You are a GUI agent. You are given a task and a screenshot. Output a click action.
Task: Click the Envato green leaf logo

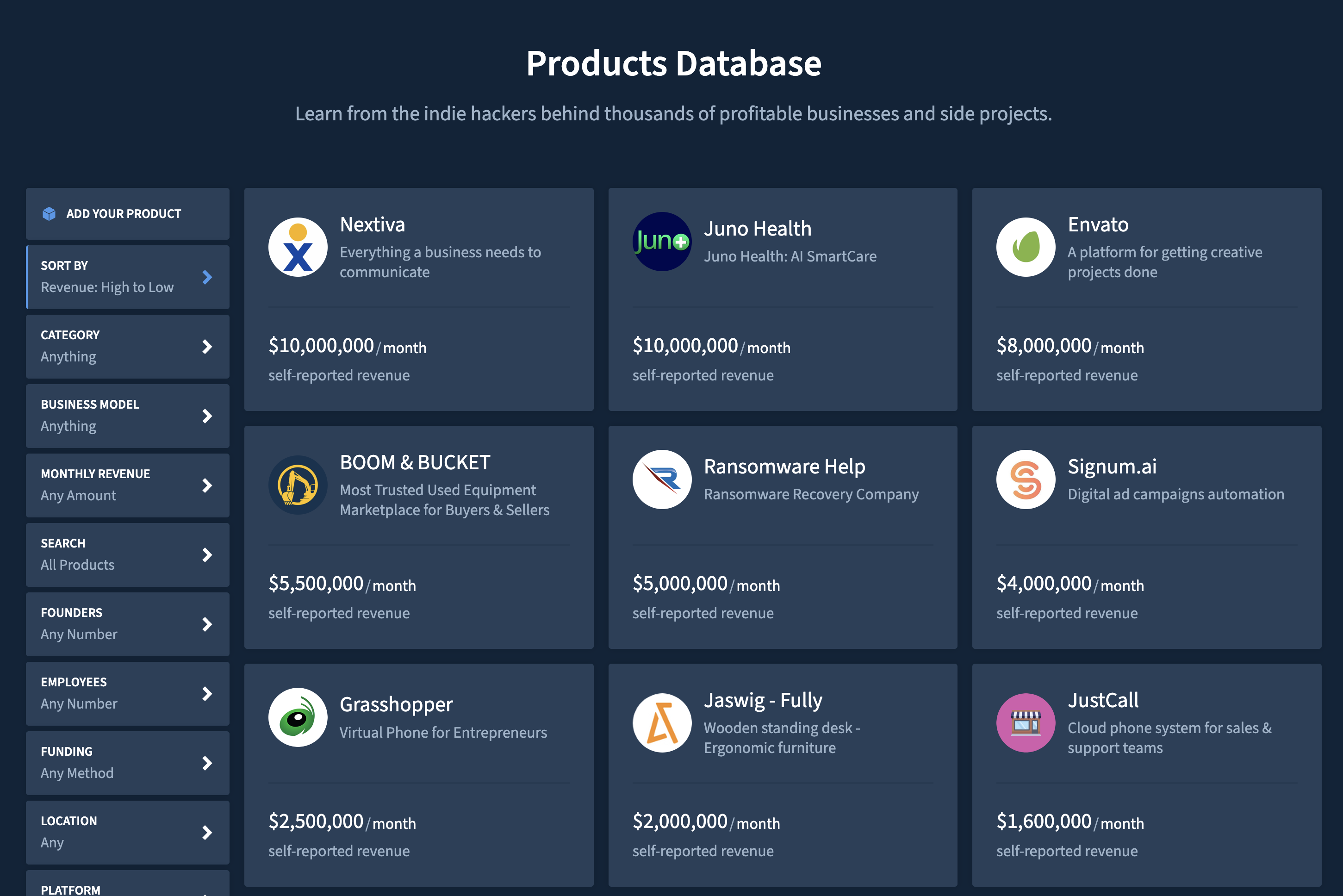click(1026, 247)
